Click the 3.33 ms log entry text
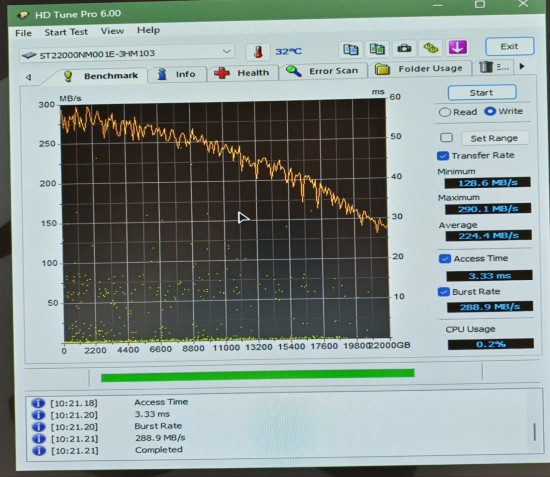The image size is (550, 477). point(152,414)
